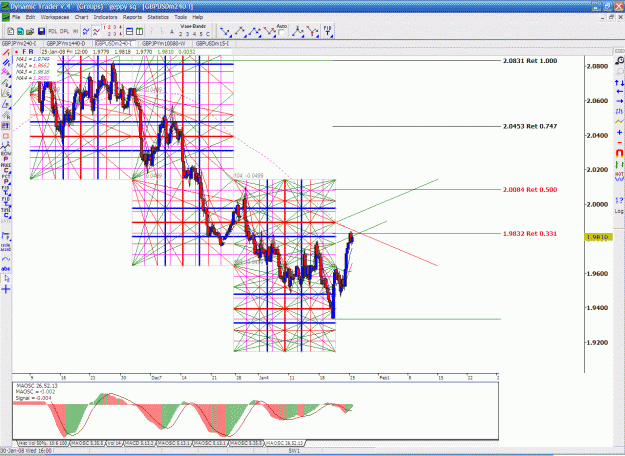Select Wave Bands letter C
Viewport: 625px width, 456px height.
(208, 34)
